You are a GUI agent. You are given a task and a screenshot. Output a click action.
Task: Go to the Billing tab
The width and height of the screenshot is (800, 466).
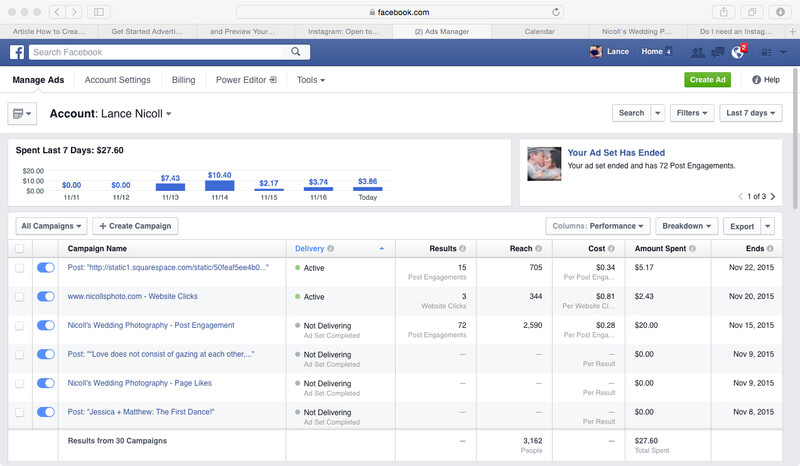[183, 80]
